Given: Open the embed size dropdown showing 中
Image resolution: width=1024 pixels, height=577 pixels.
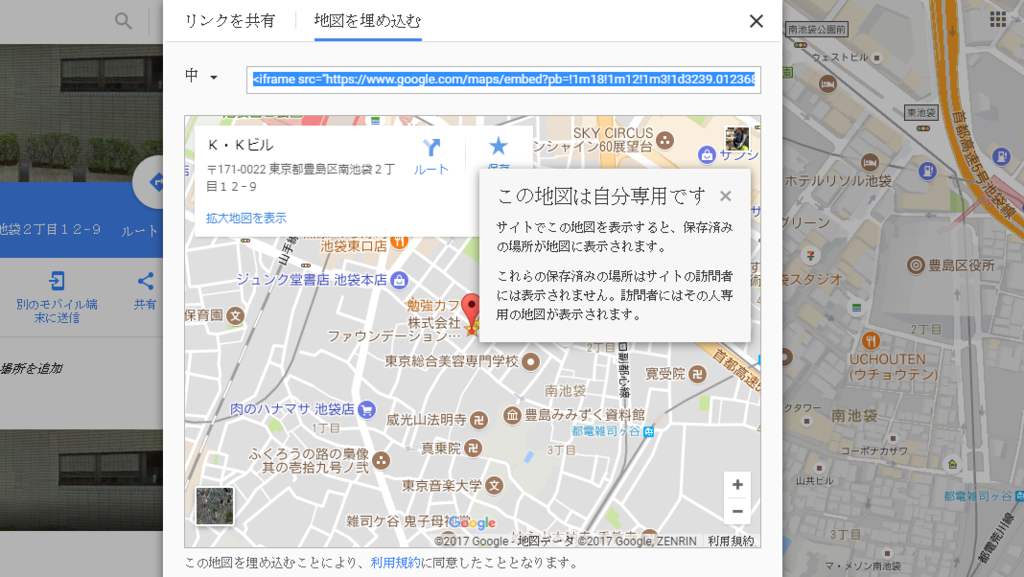Looking at the screenshot, I should (202, 78).
